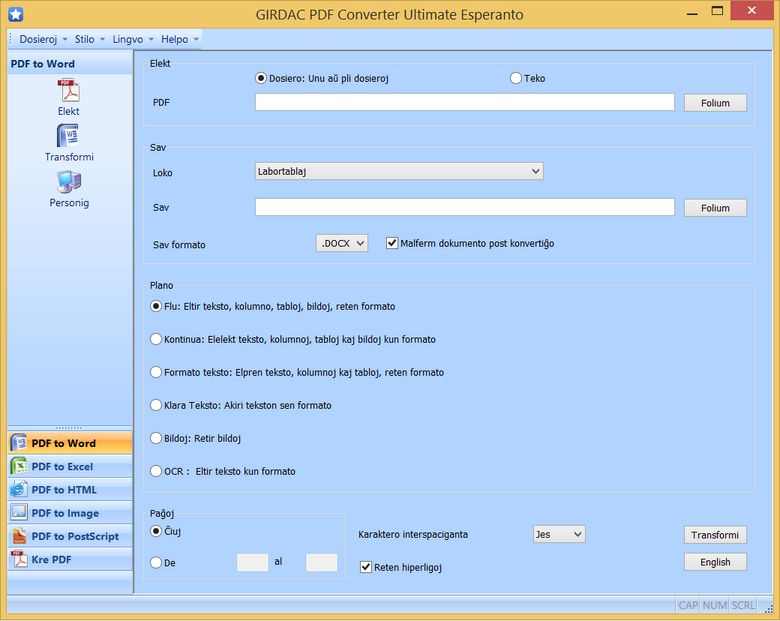Click the Transformi button at bottom right
Screen dimensions: 780x621
(x=715, y=535)
